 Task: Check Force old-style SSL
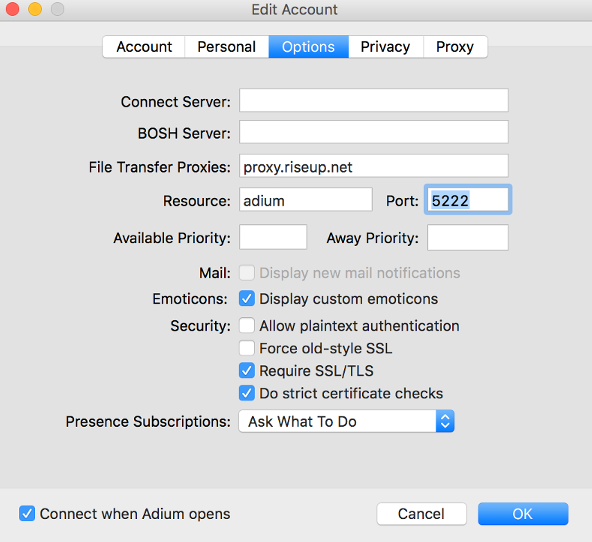point(247,348)
